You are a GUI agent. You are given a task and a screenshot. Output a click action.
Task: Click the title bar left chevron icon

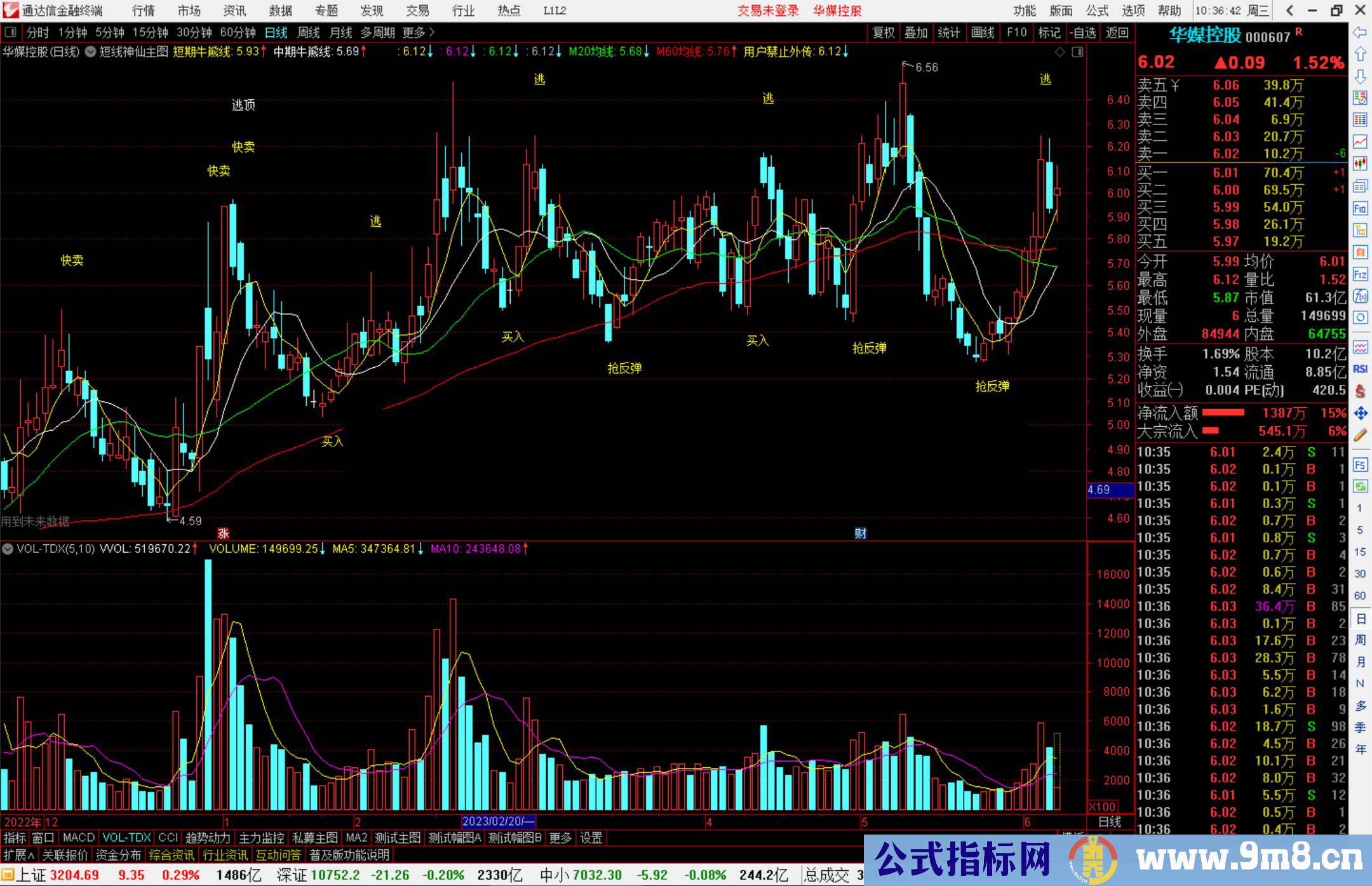(x=1289, y=10)
